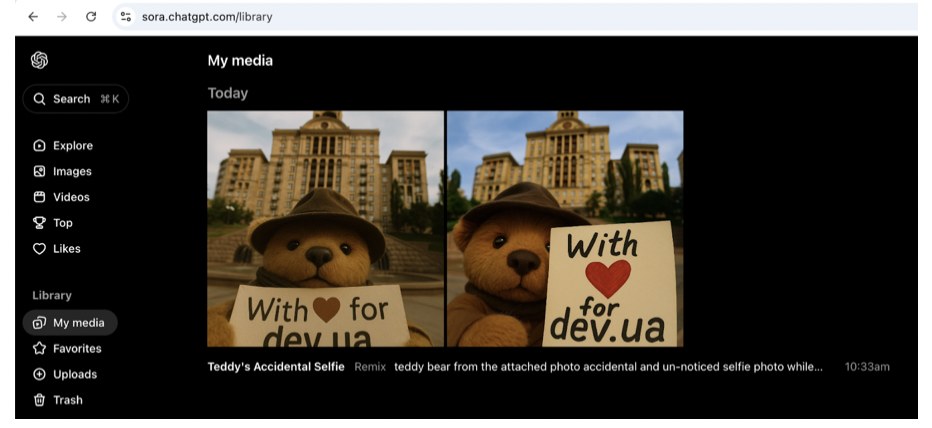Viewport: 932px width, 428px height.
Task: Go back with browser back arrow
Action: [33, 17]
